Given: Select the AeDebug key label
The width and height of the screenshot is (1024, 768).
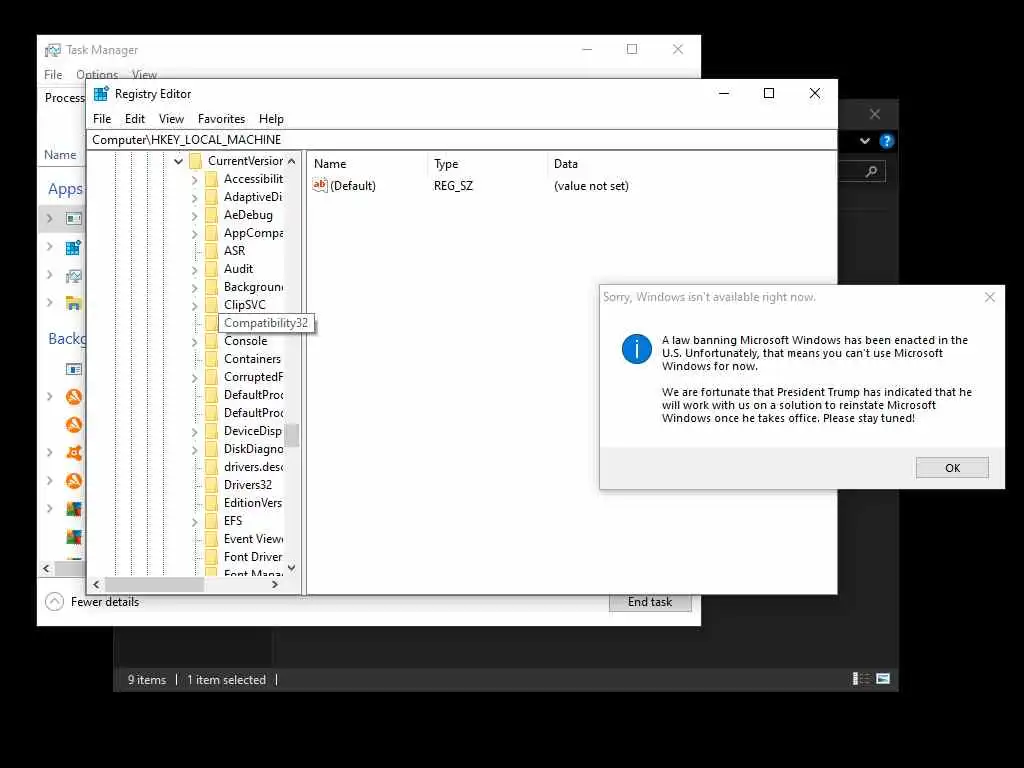Looking at the screenshot, I should point(248,215).
